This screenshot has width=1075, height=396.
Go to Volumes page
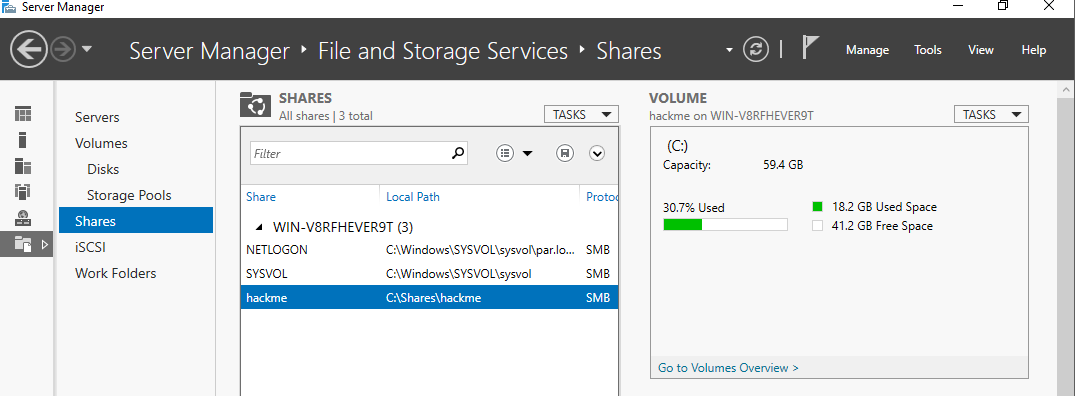pyautogui.click(x=101, y=143)
